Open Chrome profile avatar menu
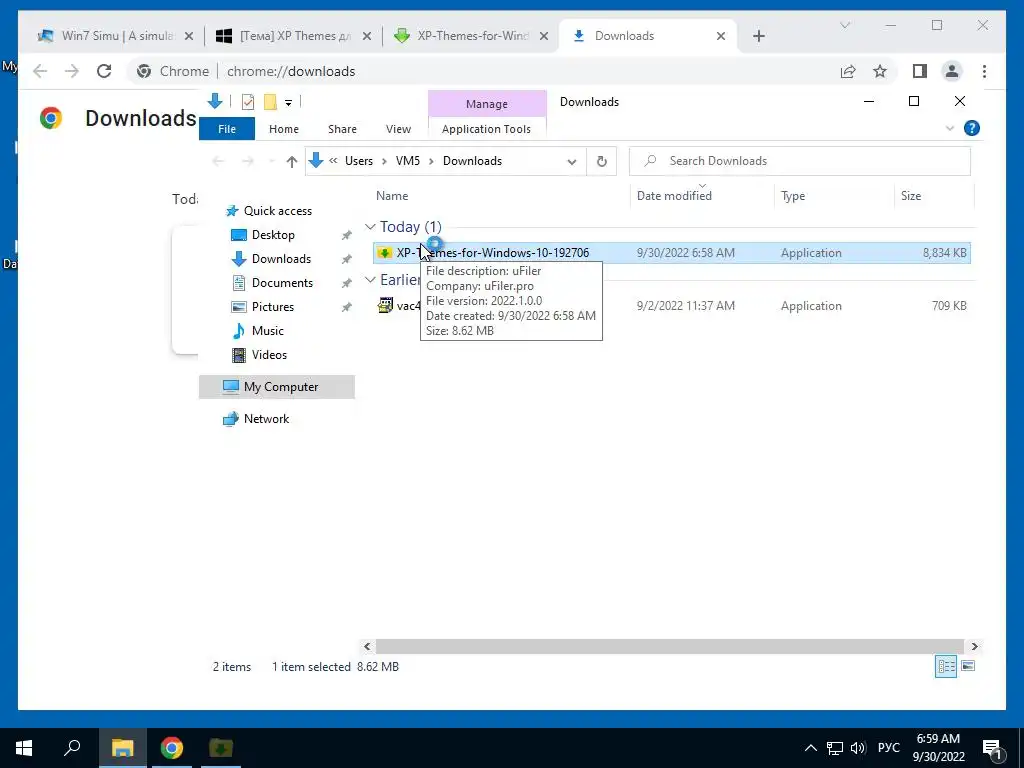The image size is (1024, 768). tap(952, 71)
